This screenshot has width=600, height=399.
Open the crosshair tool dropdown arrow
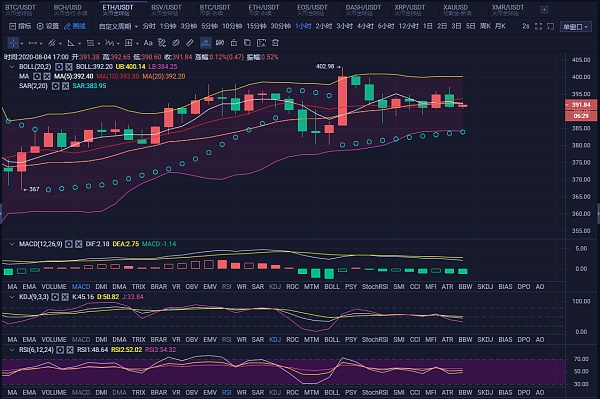coord(21,44)
